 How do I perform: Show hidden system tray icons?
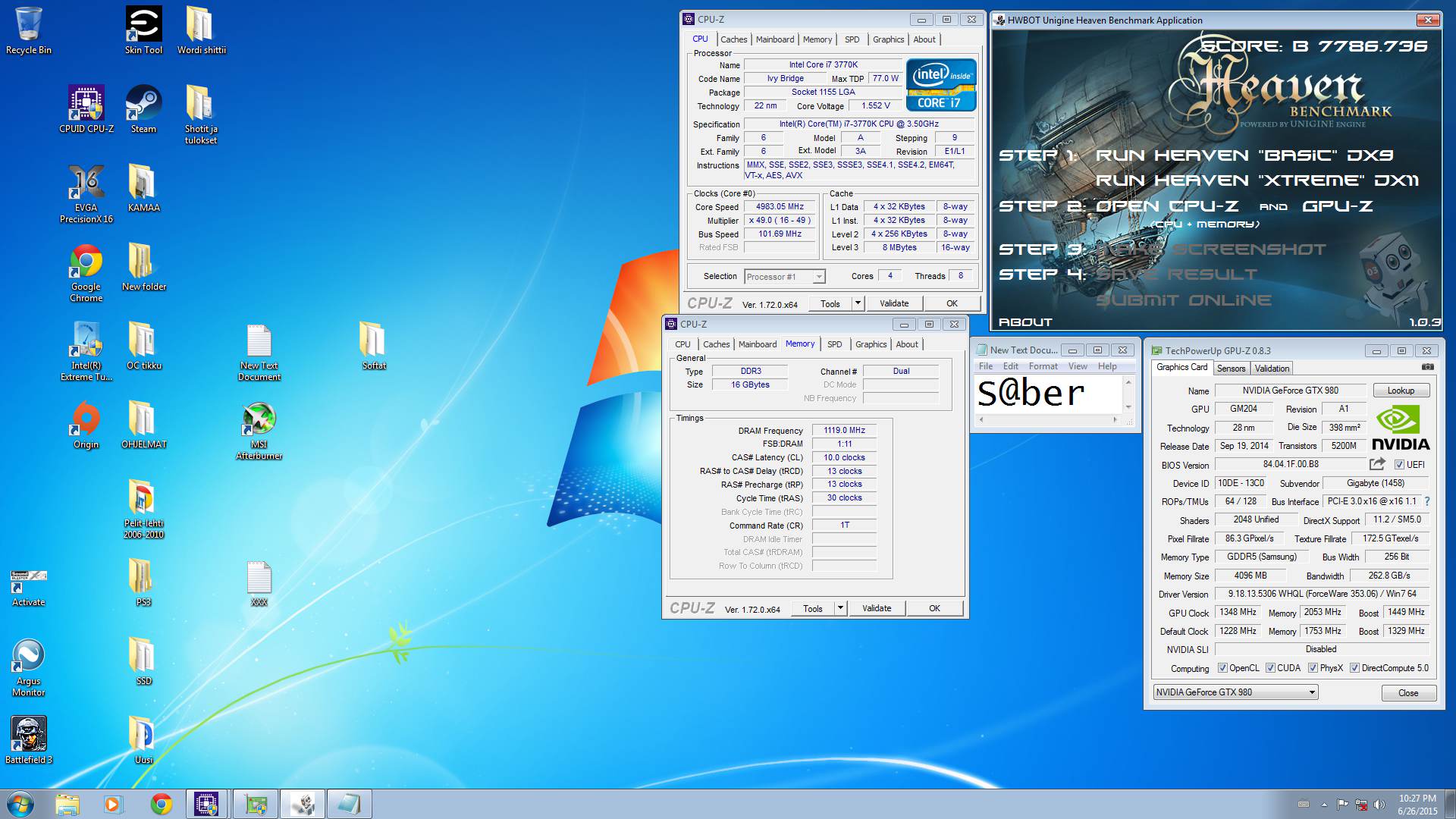pyautogui.click(x=1325, y=804)
